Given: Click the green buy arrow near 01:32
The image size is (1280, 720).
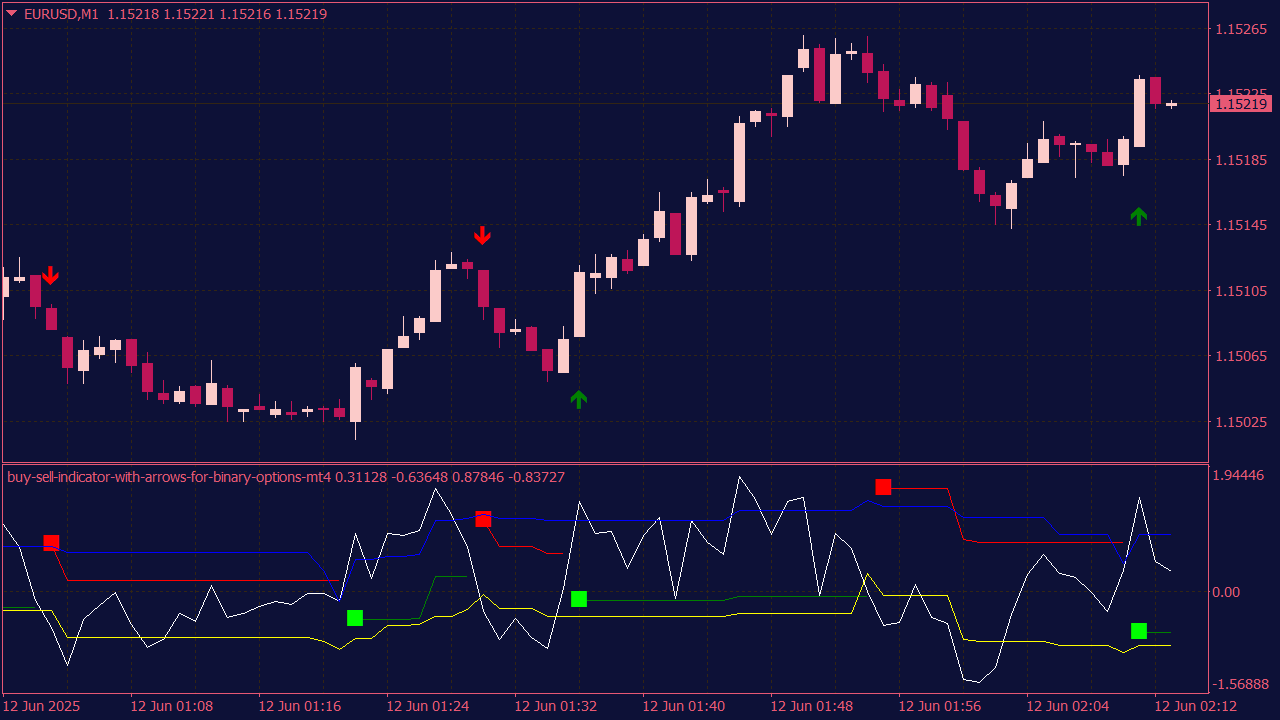Looking at the screenshot, I should click(578, 400).
